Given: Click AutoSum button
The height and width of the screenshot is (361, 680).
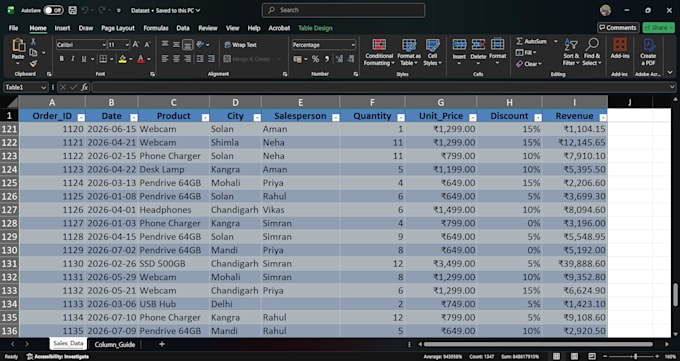Looking at the screenshot, I should point(532,42).
